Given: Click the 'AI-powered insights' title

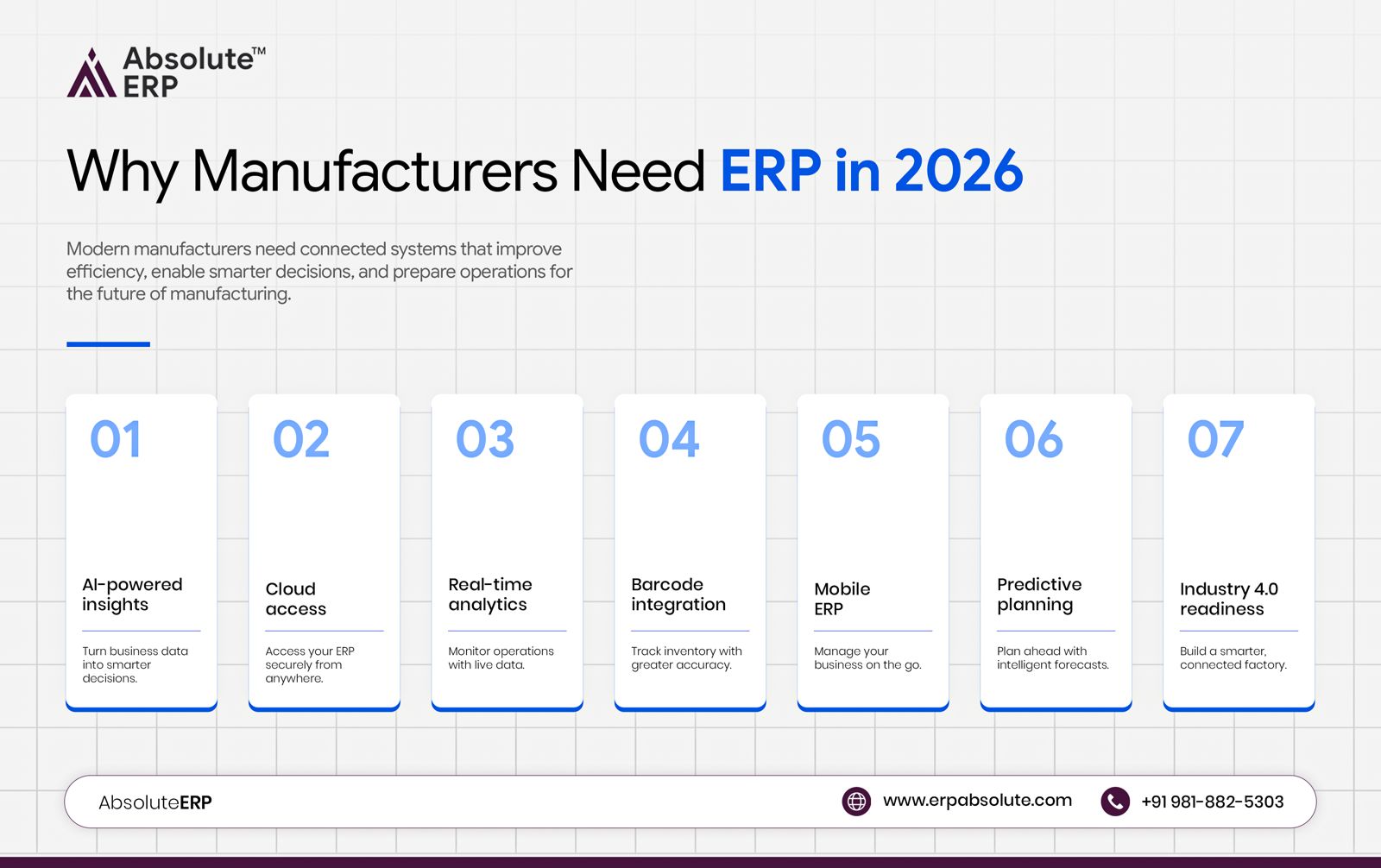Looking at the screenshot, I should point(132,594).
